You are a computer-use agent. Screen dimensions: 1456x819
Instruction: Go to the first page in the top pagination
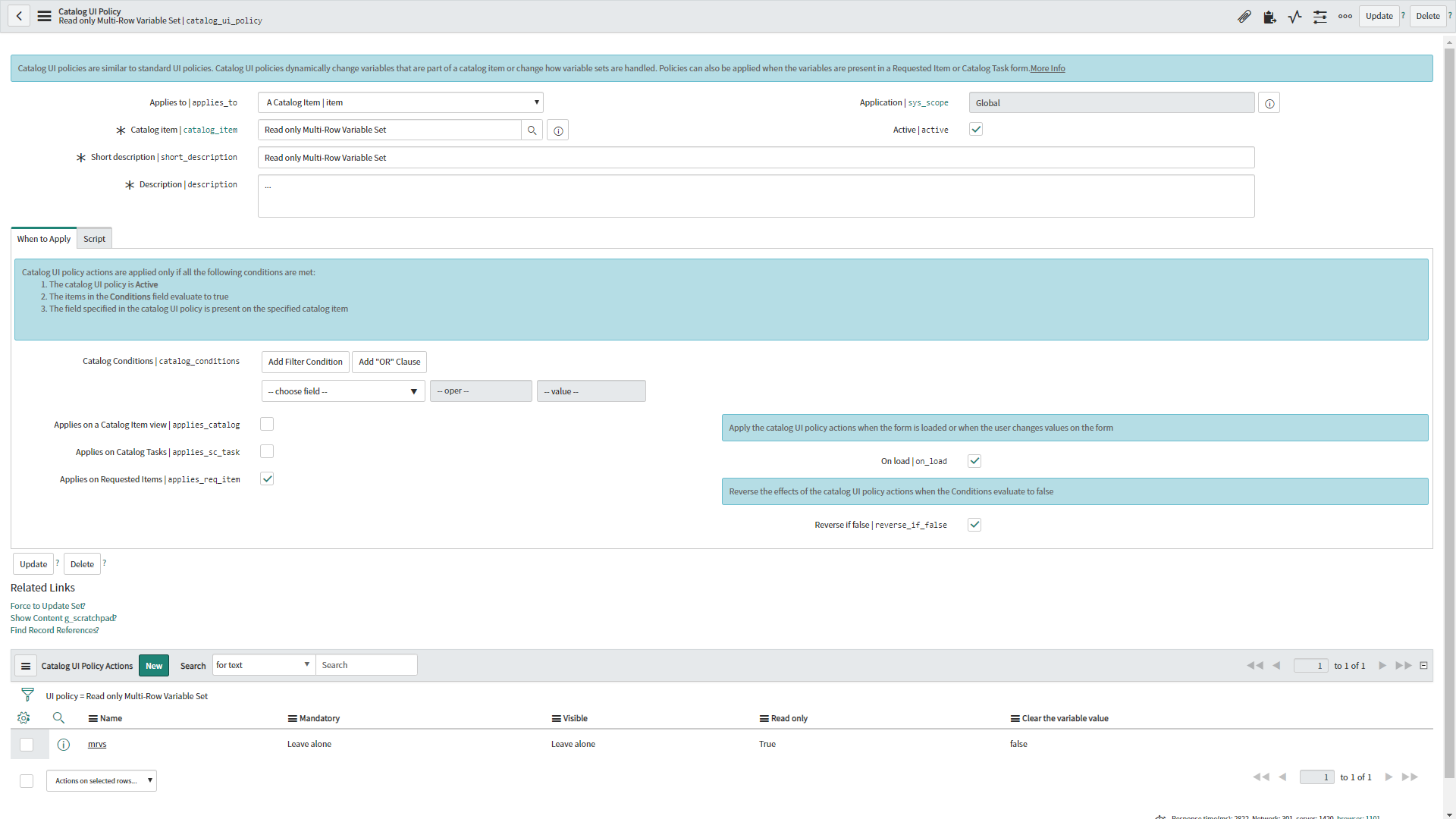coord(1255,666)
